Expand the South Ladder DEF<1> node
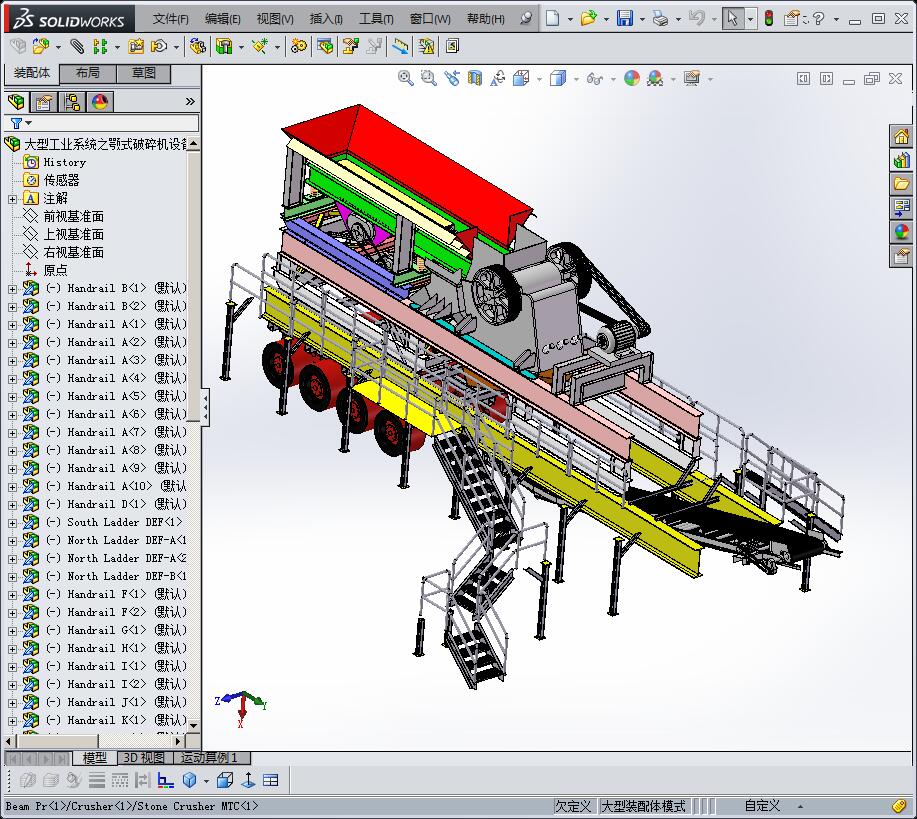This screenshot has width=917, height=819. (12, 523)
